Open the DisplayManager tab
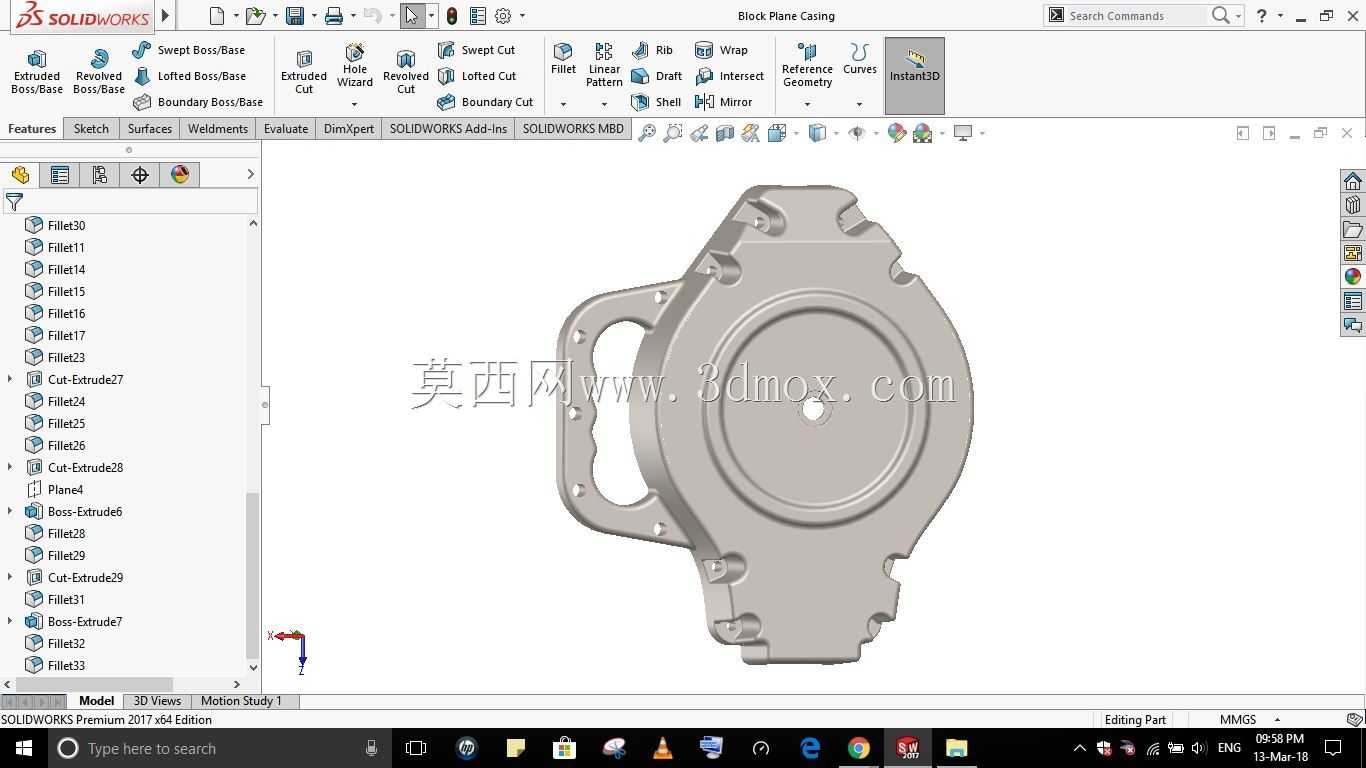This screenshot has width=1366, height=768. [180, 175]
